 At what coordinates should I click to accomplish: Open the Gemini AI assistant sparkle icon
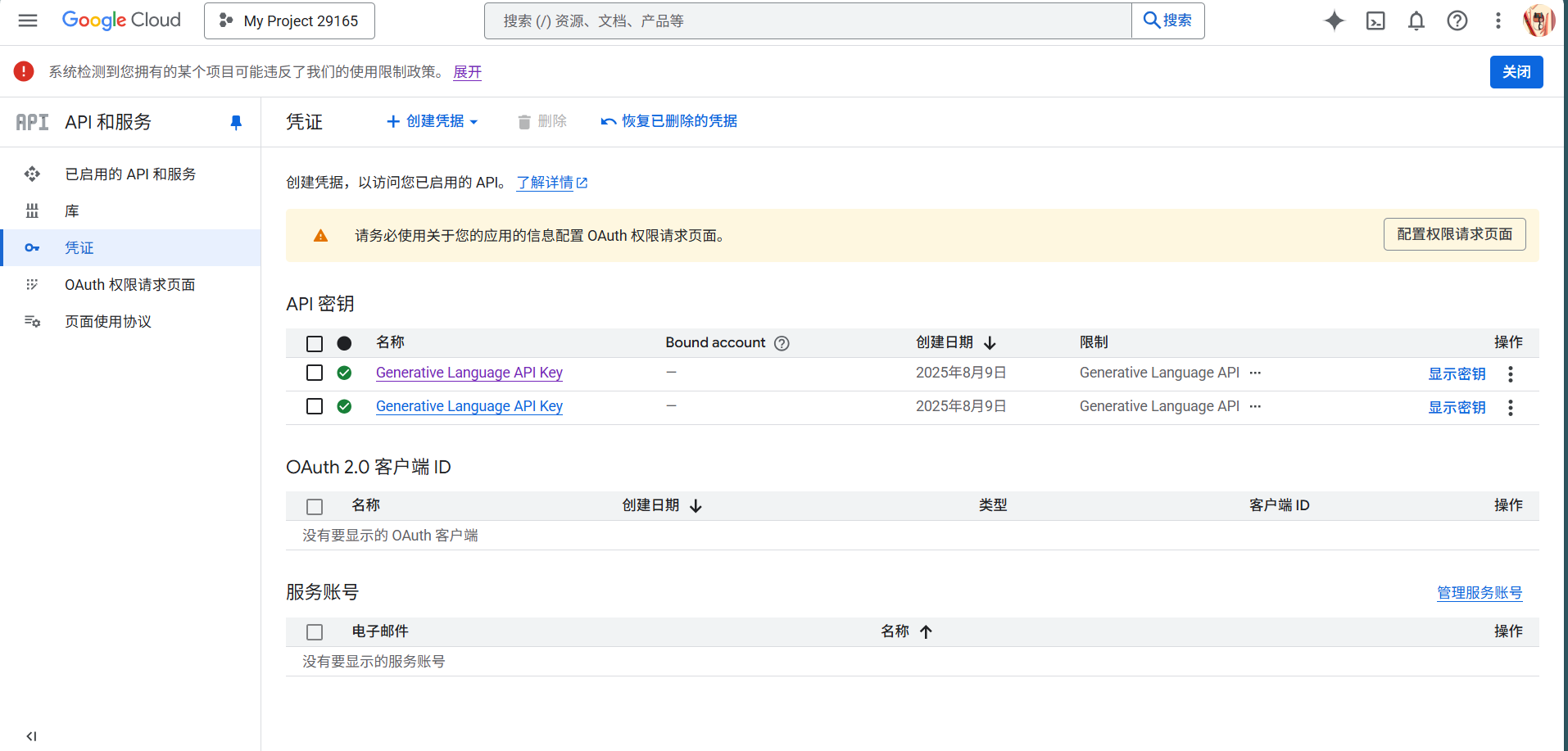[1334, 20]
